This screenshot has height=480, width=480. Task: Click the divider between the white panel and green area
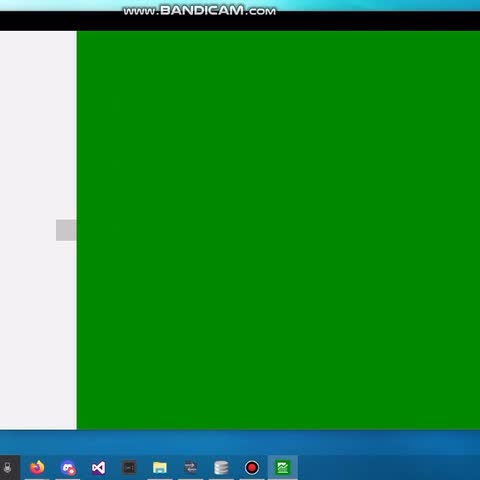pyautogui.click(x=77, y=230)
